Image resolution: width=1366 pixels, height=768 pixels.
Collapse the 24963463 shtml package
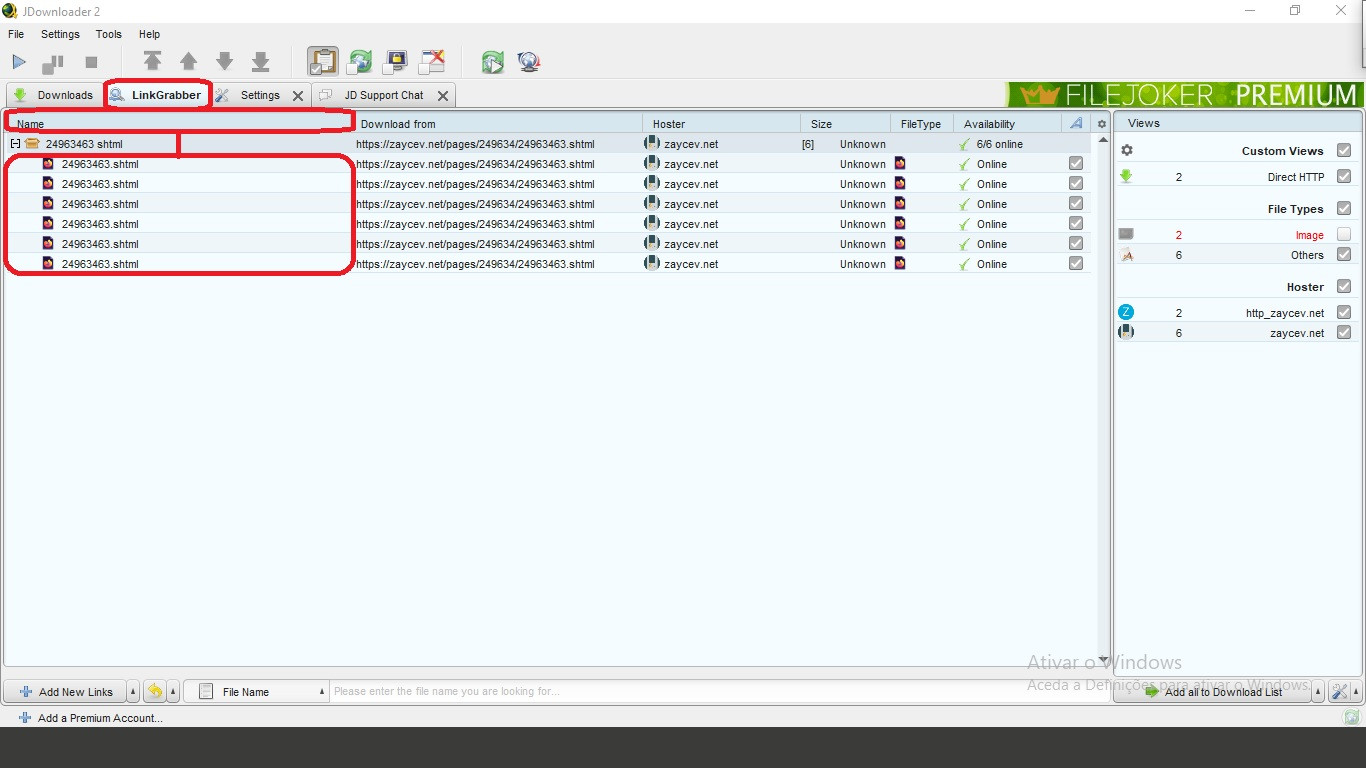[x=15, y=144]
